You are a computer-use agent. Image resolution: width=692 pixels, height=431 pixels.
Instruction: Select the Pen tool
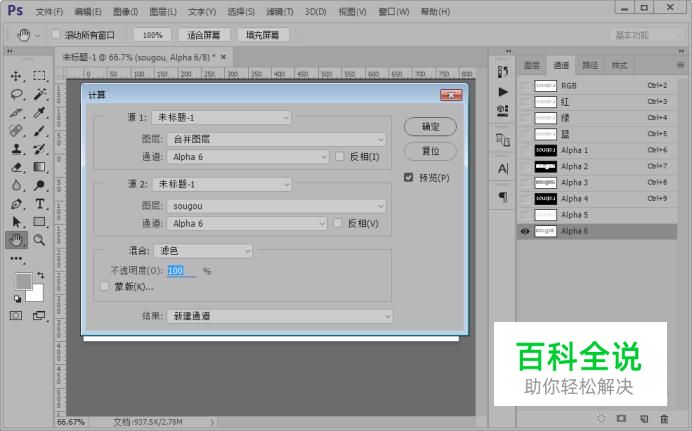point(16,204)
